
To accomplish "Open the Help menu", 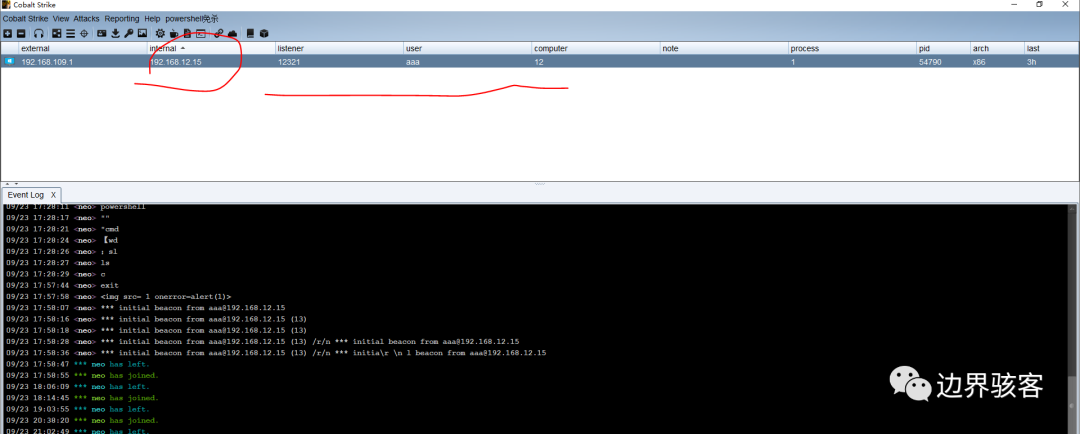I will [152, 19].
